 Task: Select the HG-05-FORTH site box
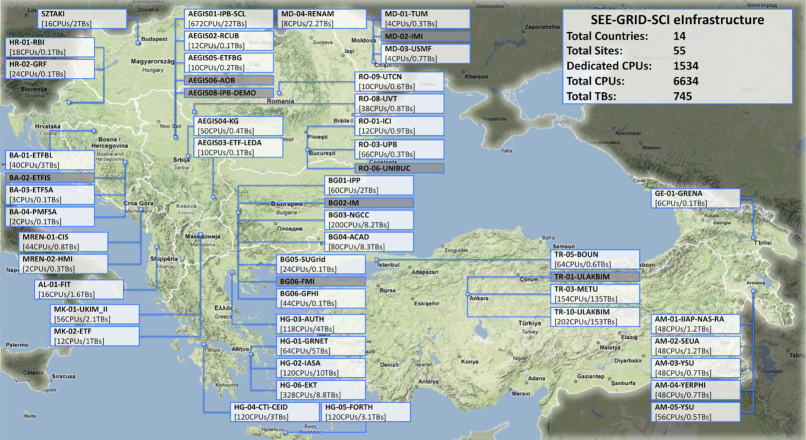pyautogui.click(x=366, y=412)
